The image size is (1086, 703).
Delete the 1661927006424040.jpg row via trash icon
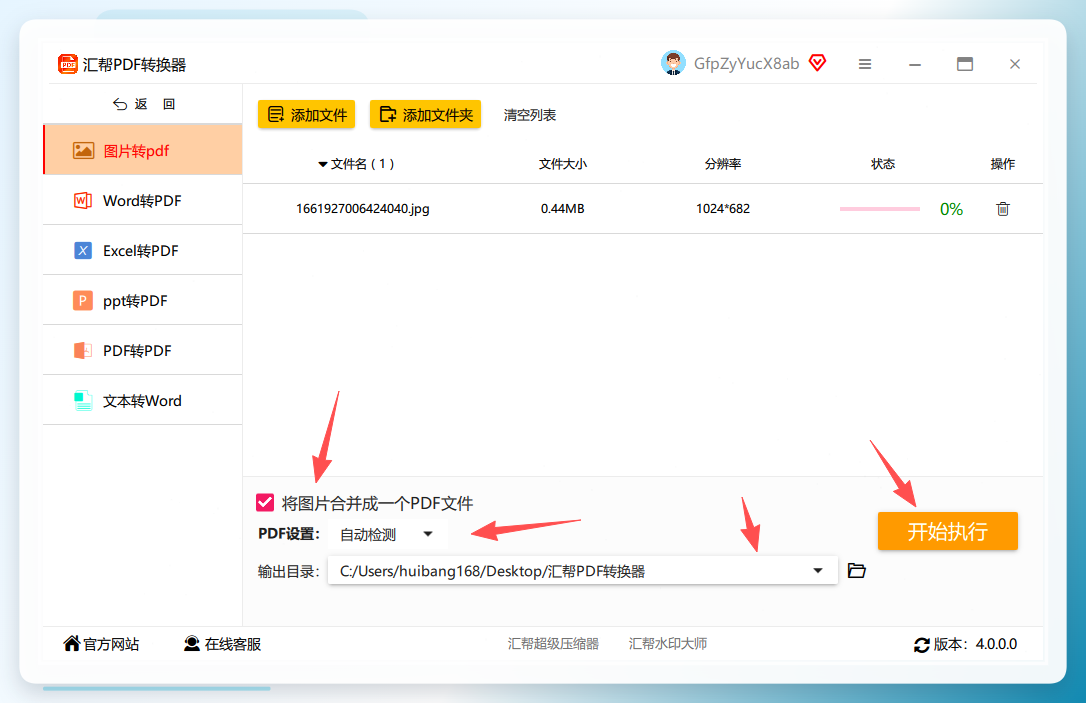[1002, 208]
